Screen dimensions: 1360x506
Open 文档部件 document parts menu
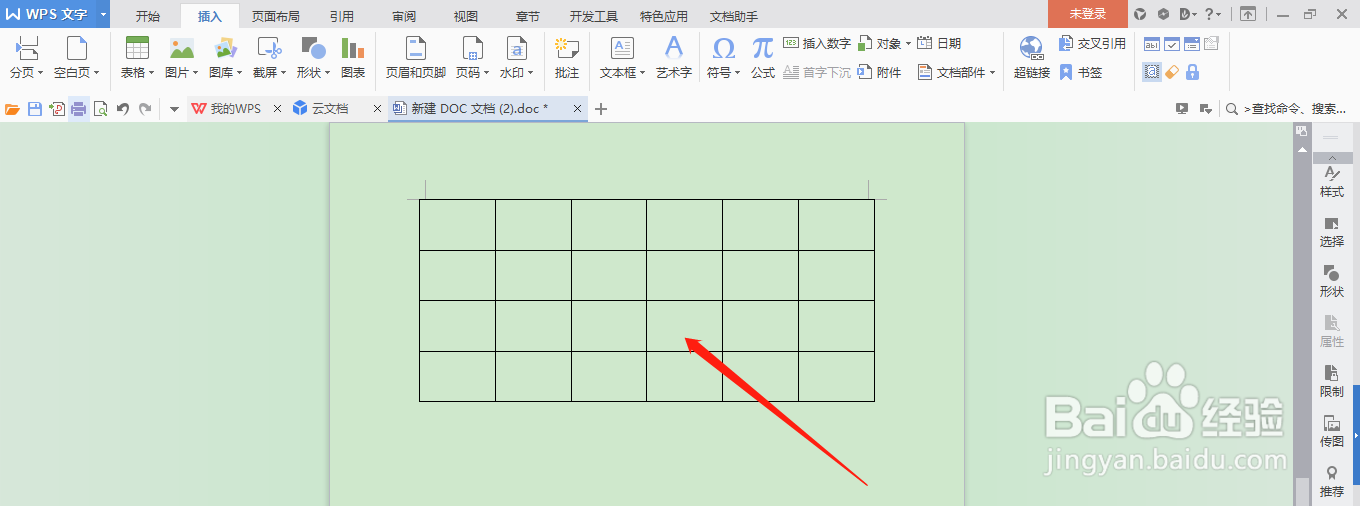click(957, 72)
